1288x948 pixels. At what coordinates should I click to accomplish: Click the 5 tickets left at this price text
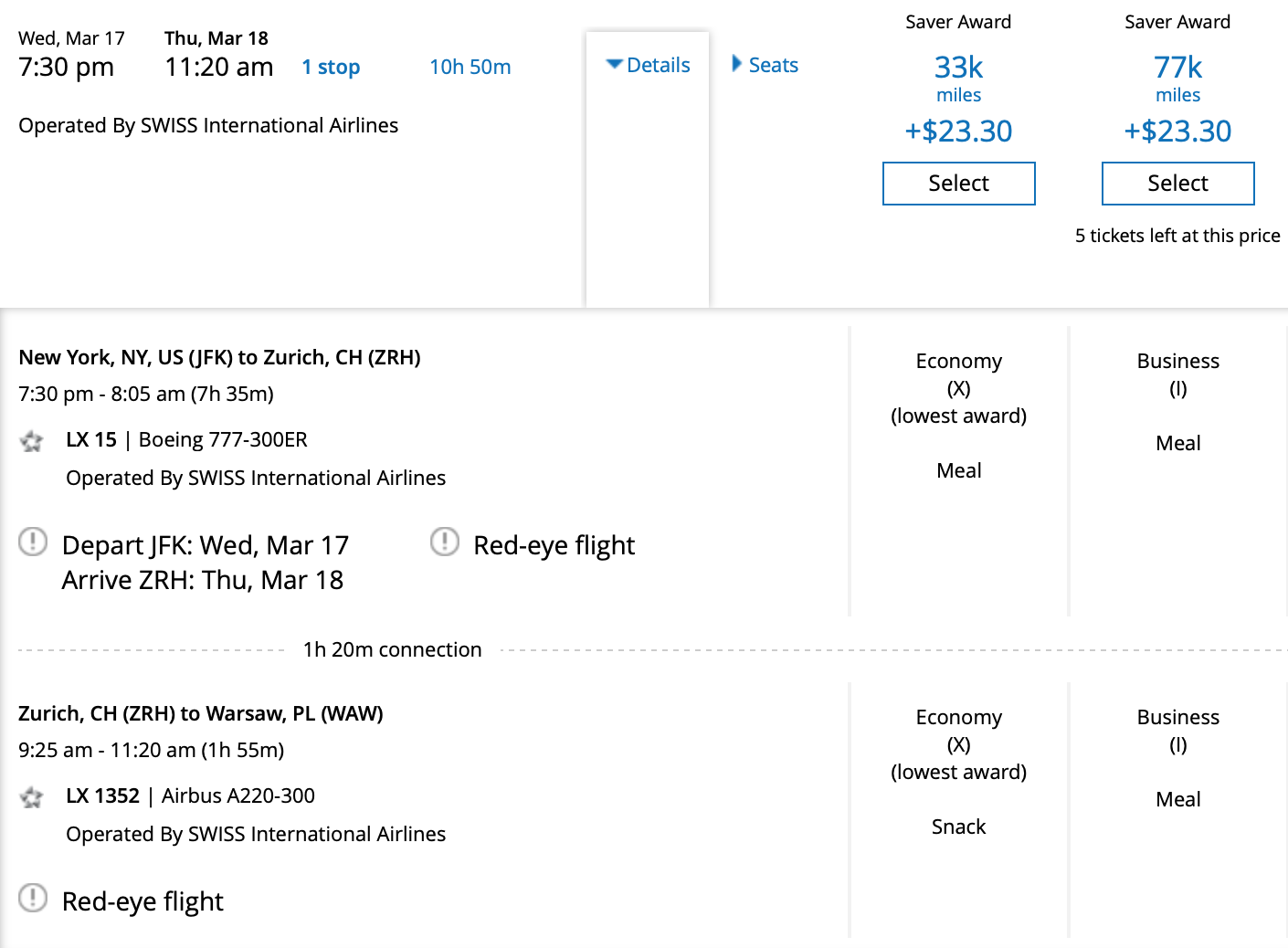tap(1177, 235)
